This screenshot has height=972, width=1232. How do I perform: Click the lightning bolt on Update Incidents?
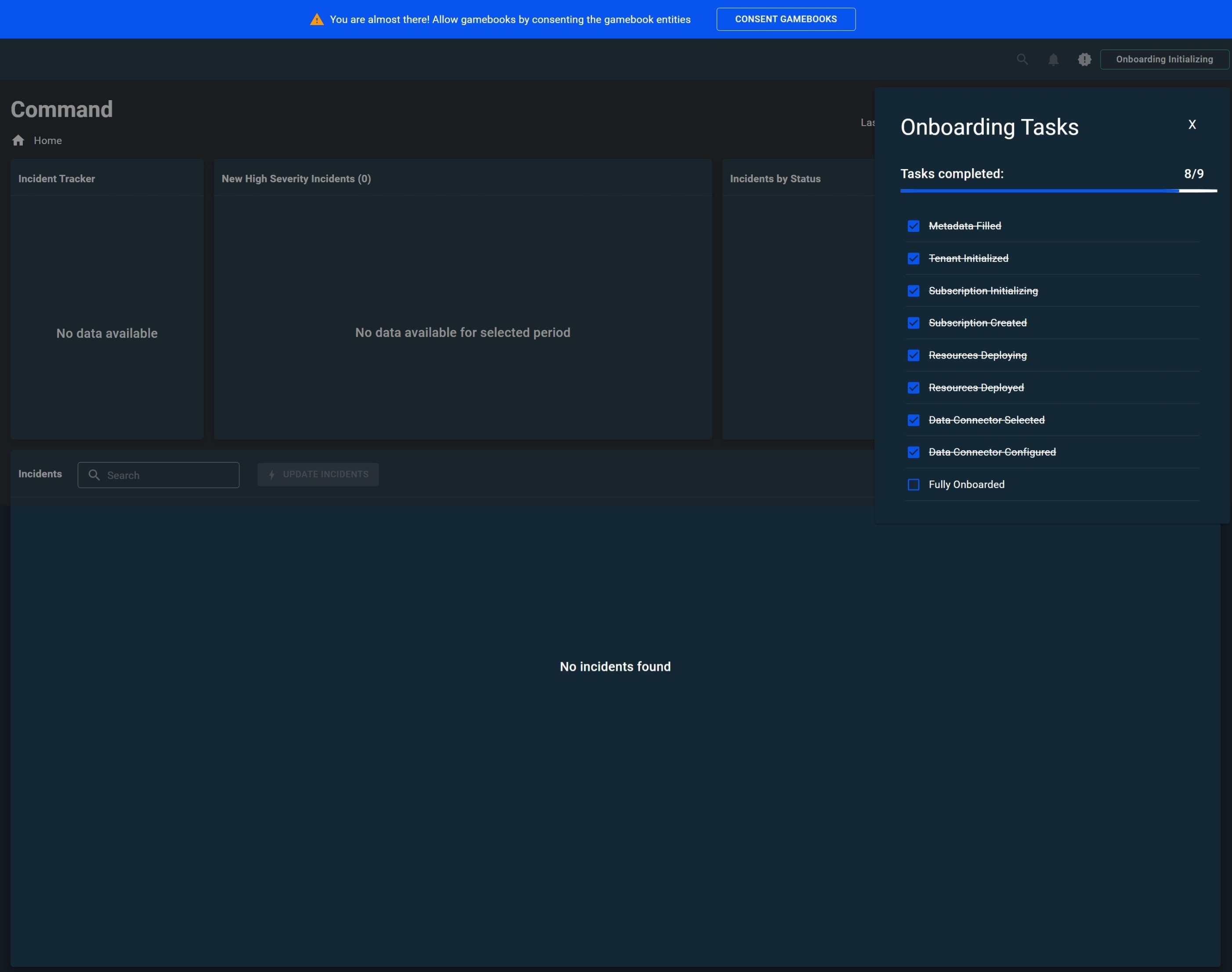(272, 474)
